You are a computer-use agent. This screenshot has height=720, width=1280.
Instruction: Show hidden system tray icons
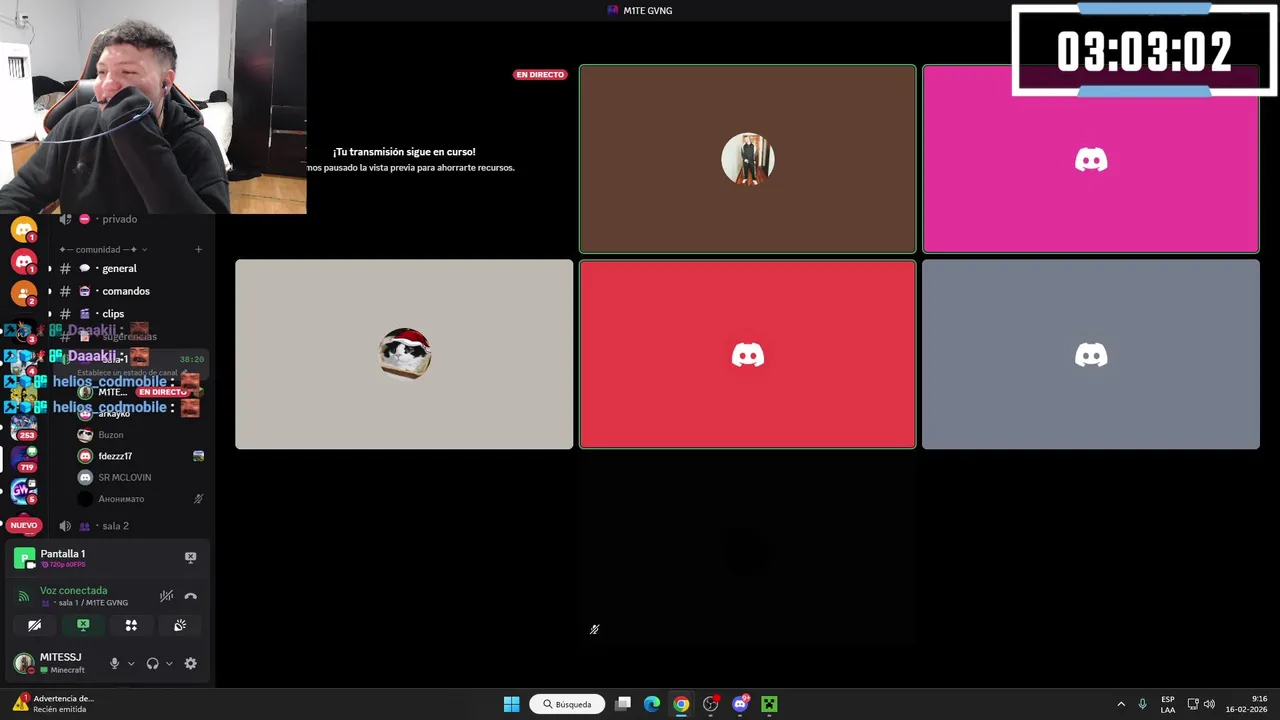click(x=1121, y=704)
